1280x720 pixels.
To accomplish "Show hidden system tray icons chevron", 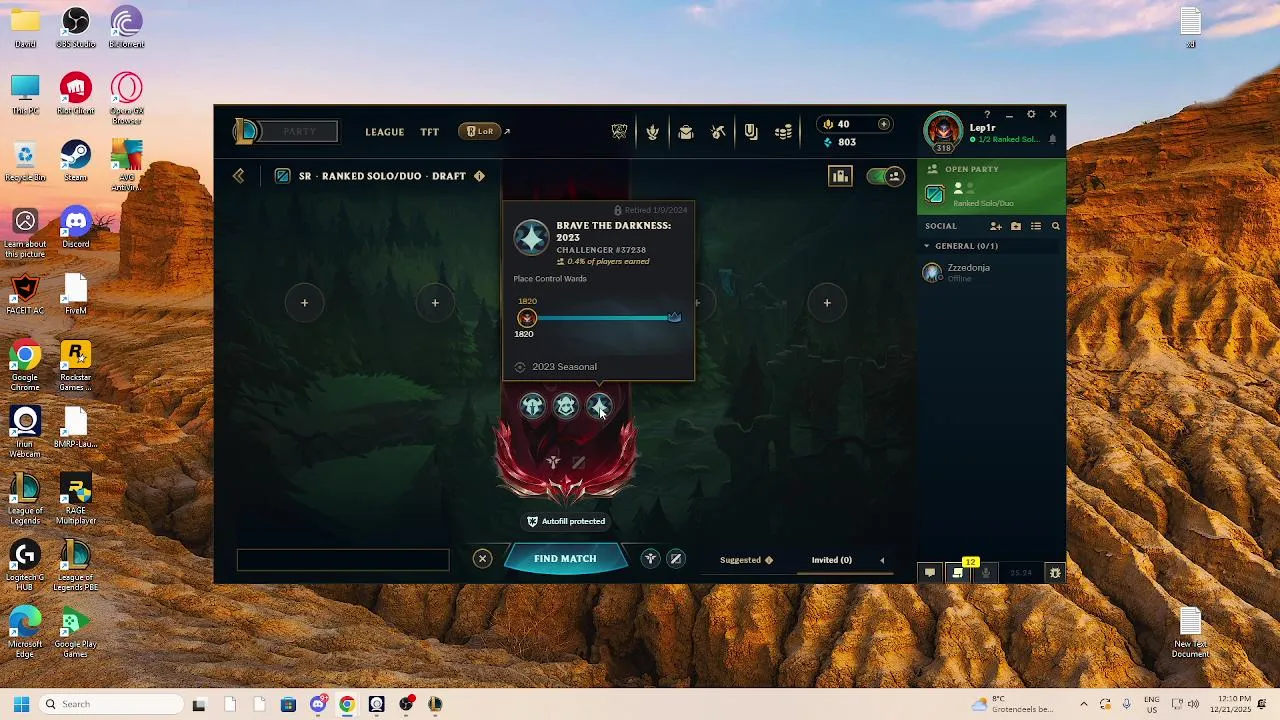I will pyautogui.click(x=1083, y=704).
